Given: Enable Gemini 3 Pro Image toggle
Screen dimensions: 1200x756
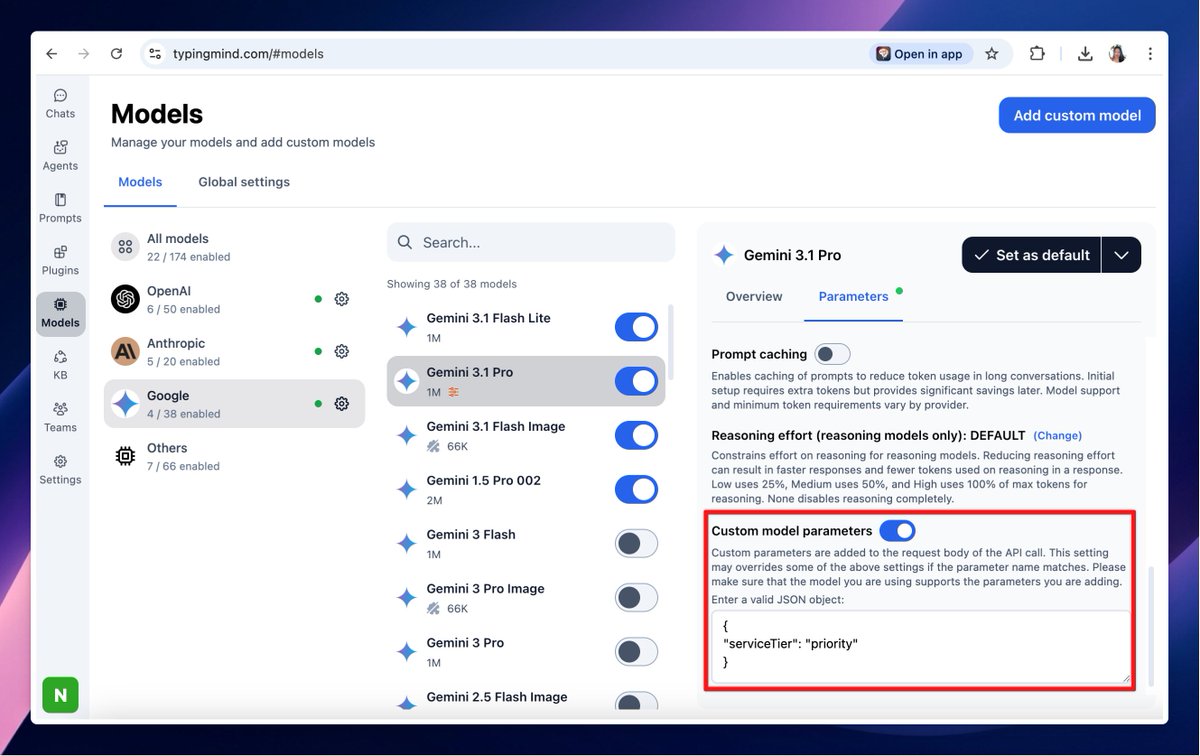Looking at the screenshot, I should (x=636, y=597).
